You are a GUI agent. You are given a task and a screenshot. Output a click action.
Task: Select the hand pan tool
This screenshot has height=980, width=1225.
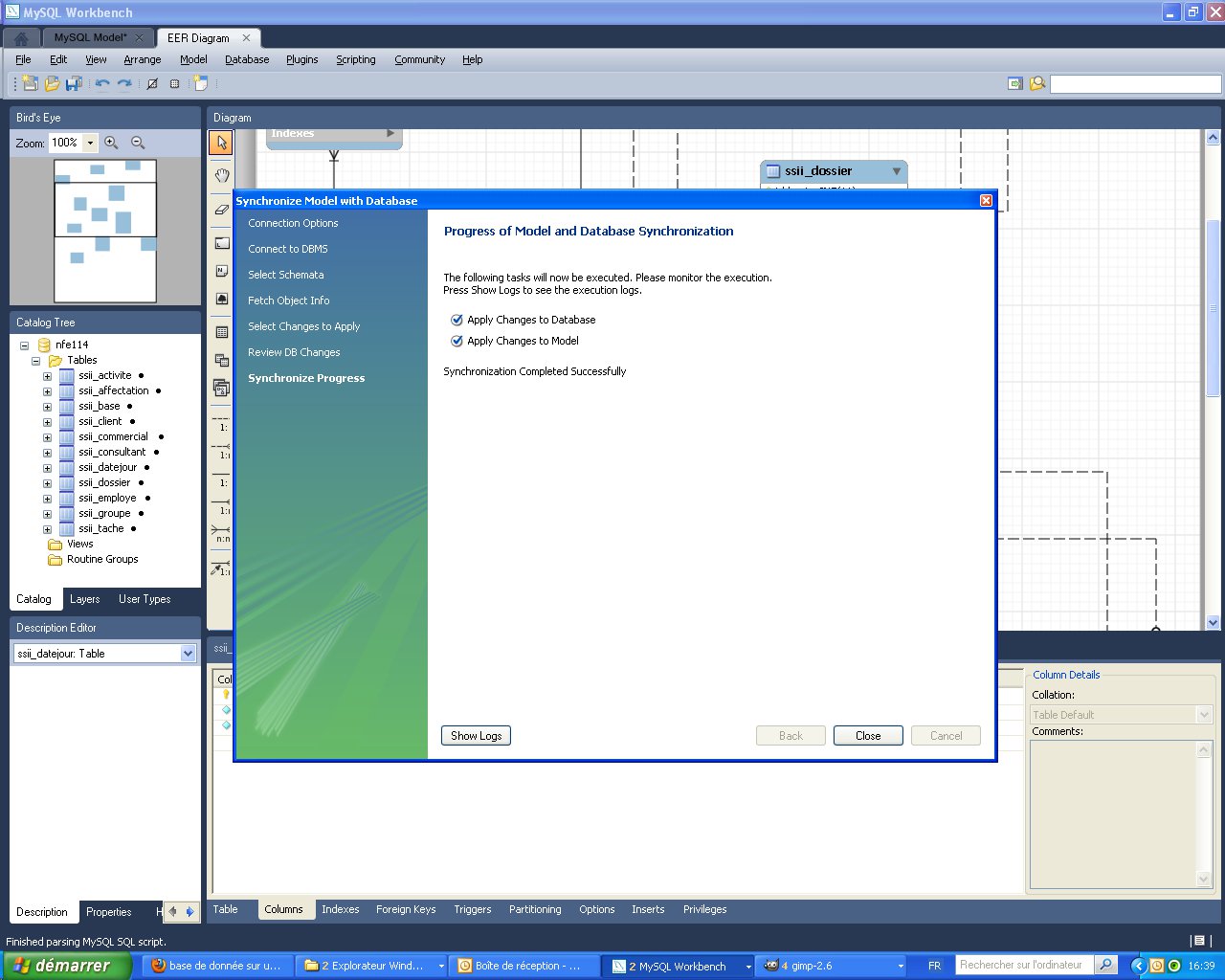pyautogui.click(x=221, y=175)
